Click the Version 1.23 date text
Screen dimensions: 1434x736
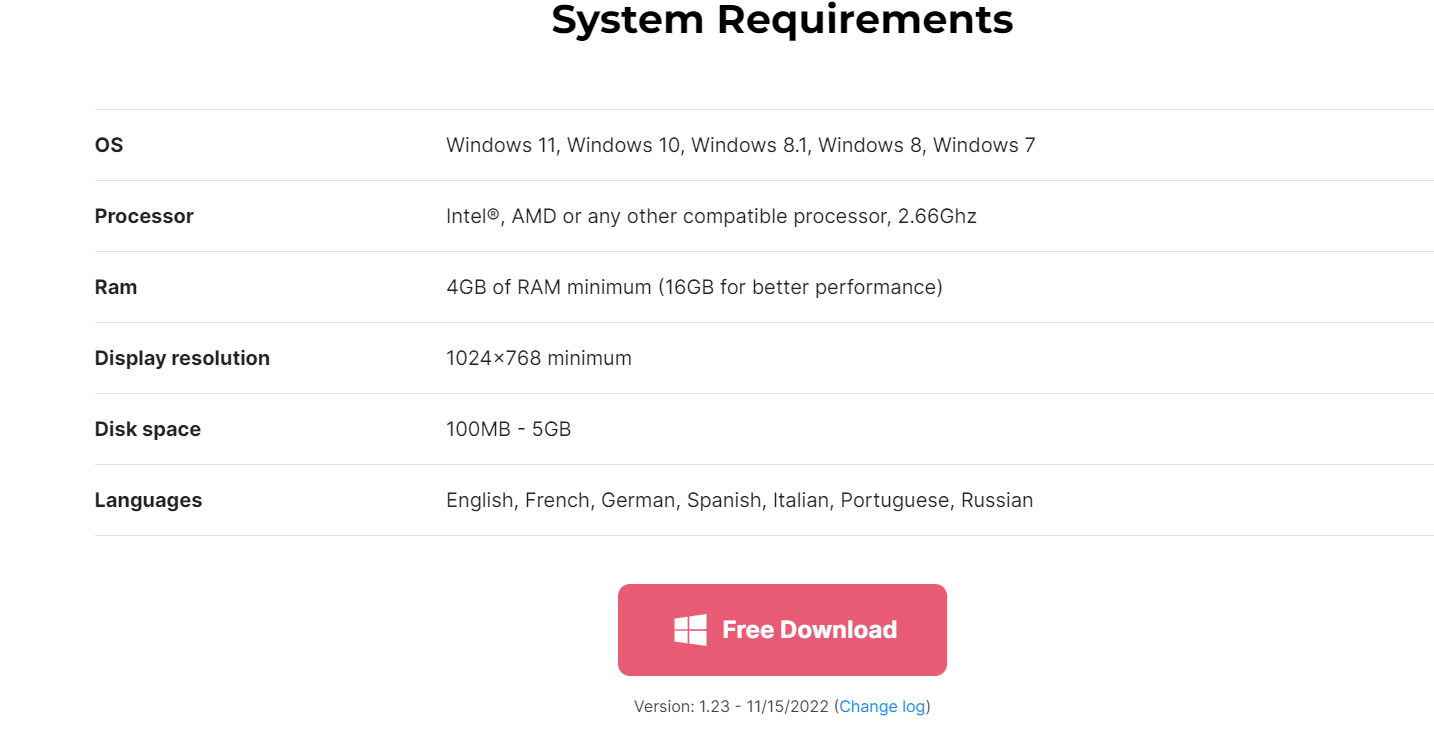pos(731,706)
